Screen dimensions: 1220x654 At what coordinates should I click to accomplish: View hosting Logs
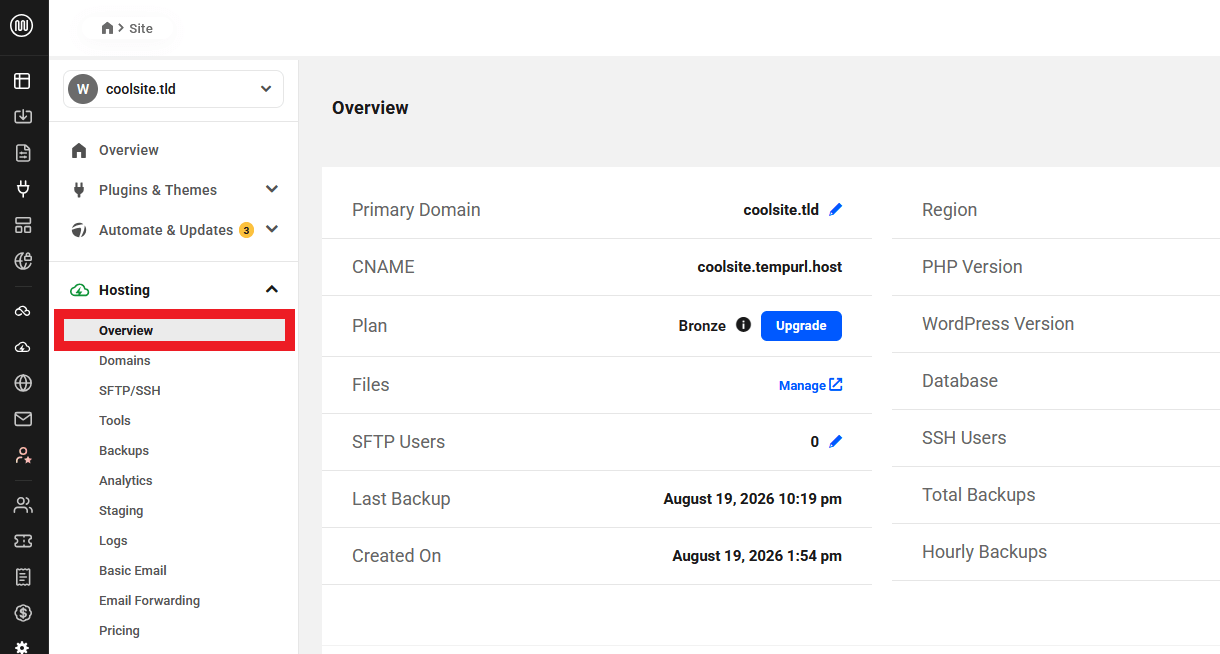pos(113,540)
